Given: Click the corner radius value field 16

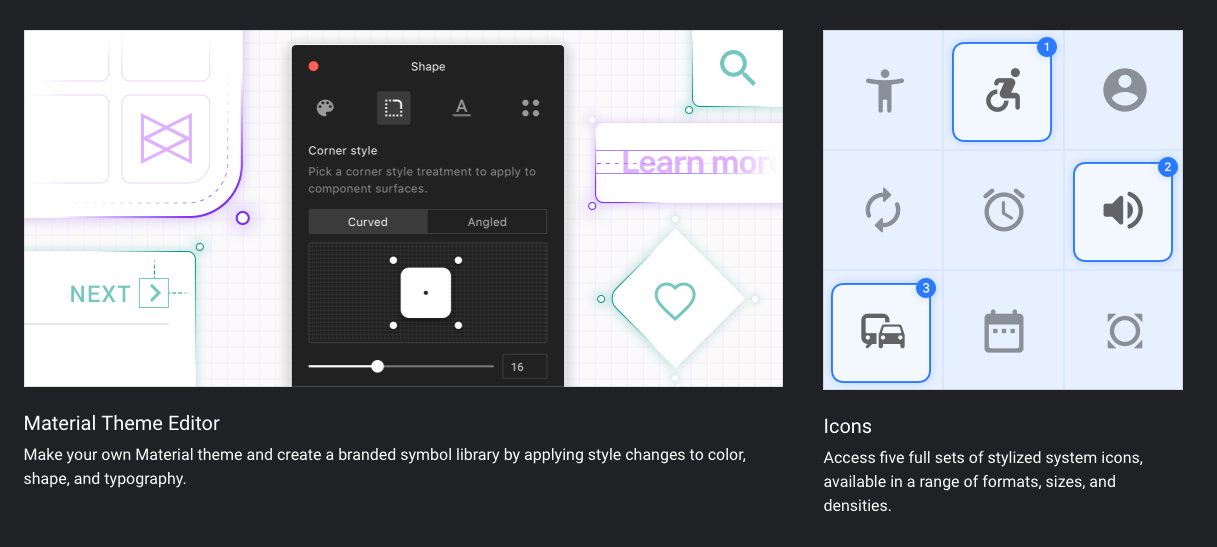Looking at the screenshot, I should coord(524,367).
